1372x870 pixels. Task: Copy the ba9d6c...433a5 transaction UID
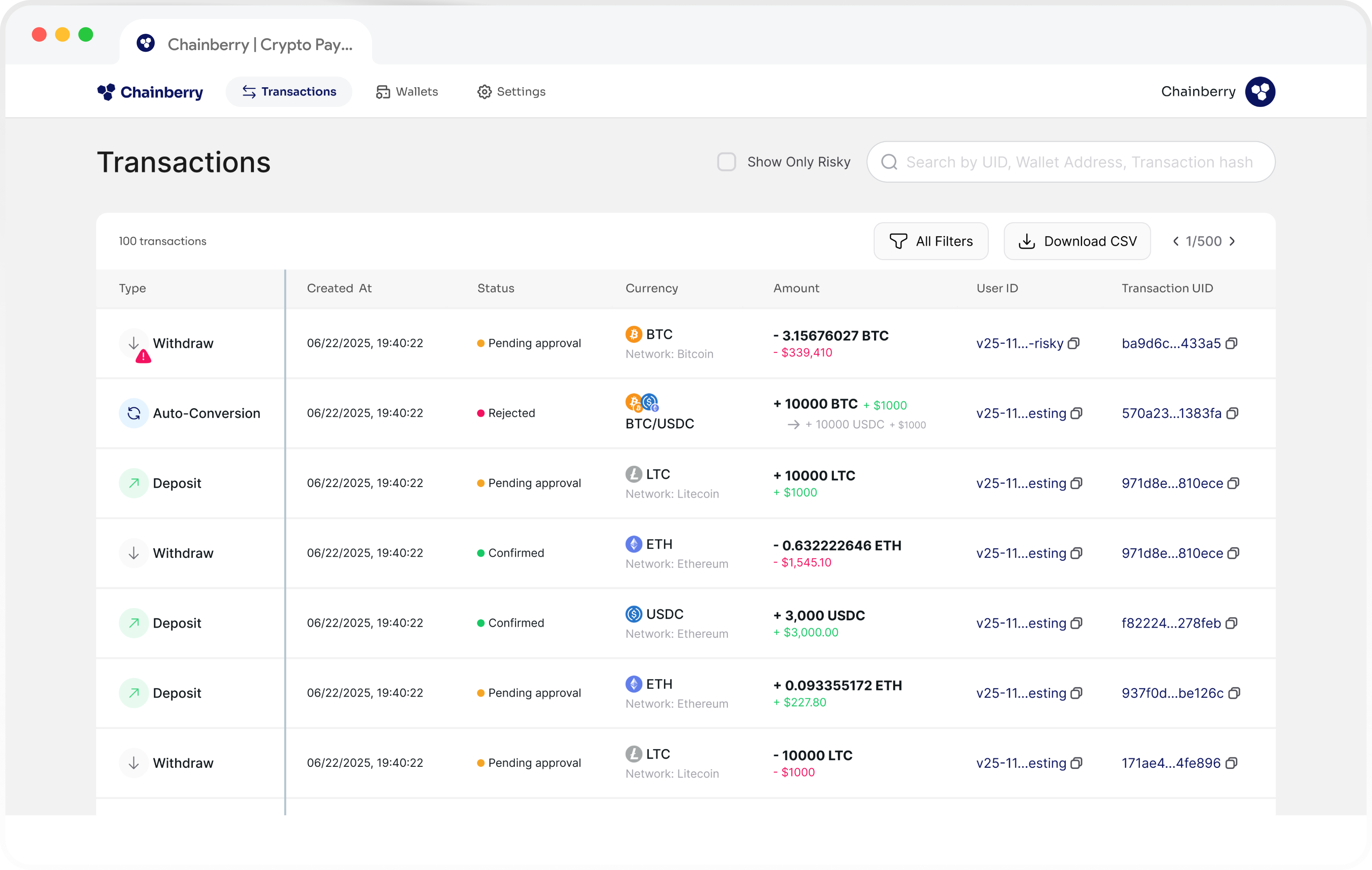point(1231,344)
